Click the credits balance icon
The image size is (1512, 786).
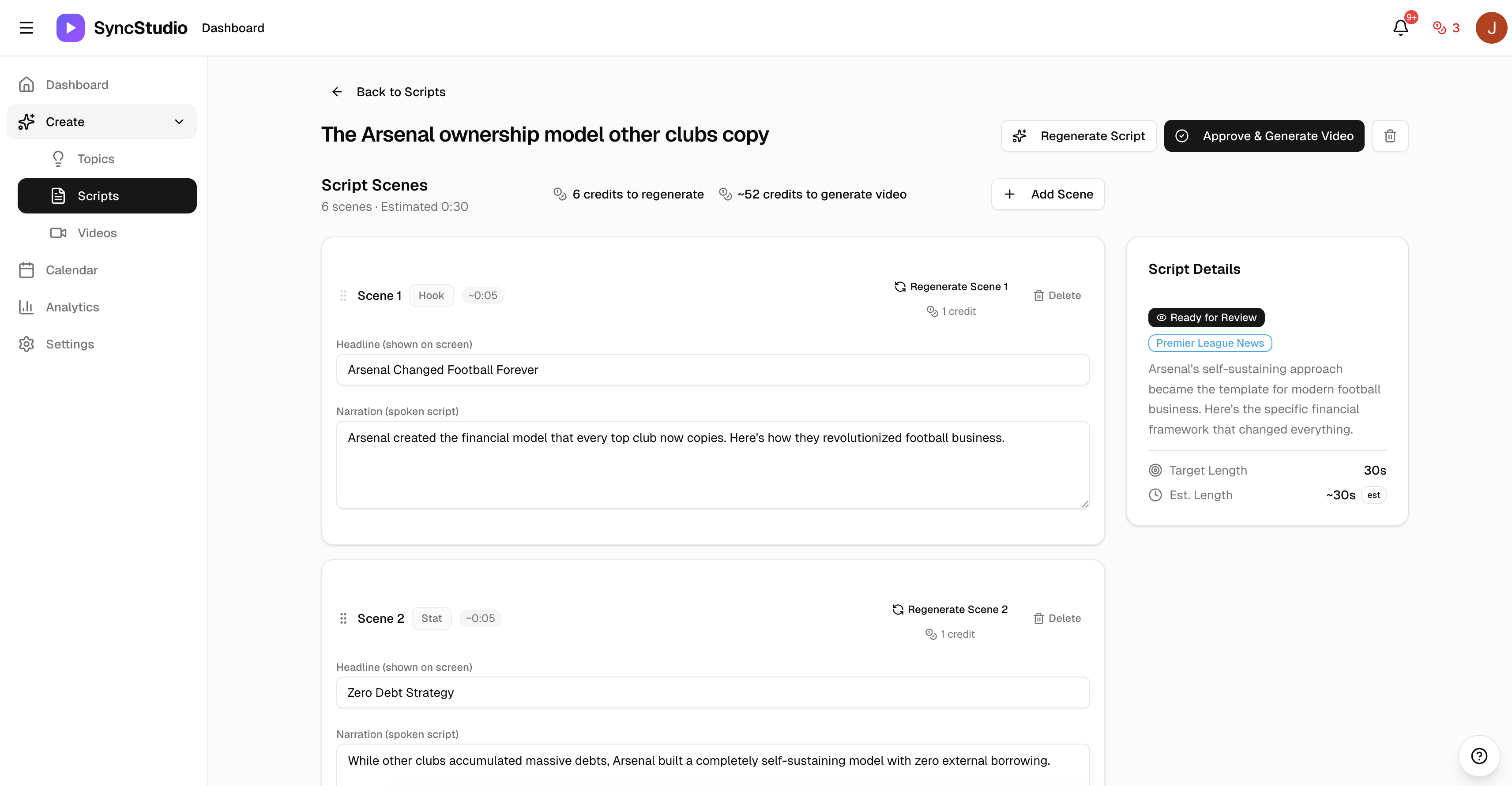pos(1439,28)
